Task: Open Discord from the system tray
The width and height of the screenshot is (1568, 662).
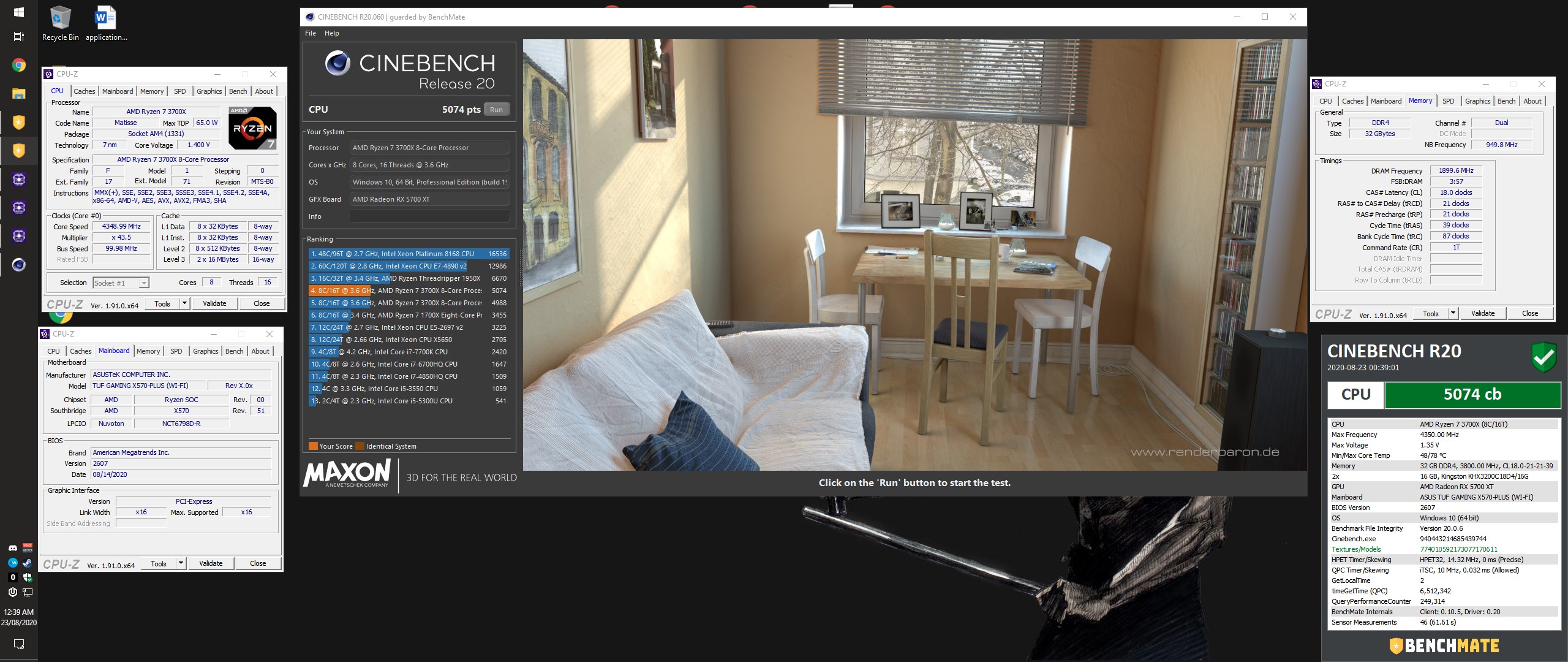Action: pos(12,547)
